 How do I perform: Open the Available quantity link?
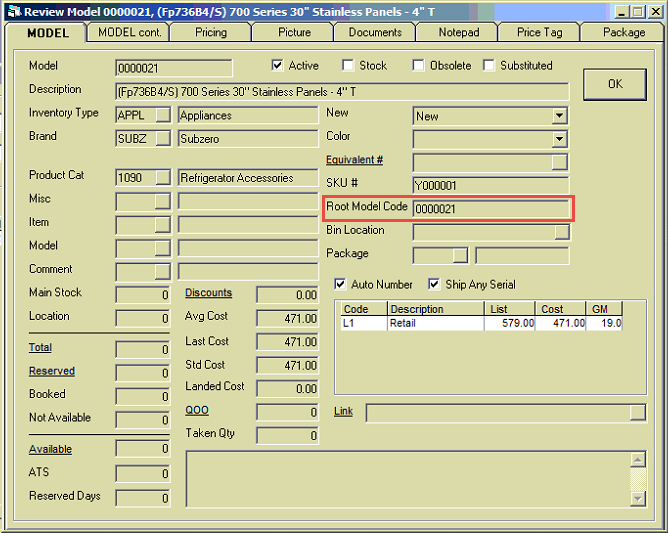coord(50,449)
